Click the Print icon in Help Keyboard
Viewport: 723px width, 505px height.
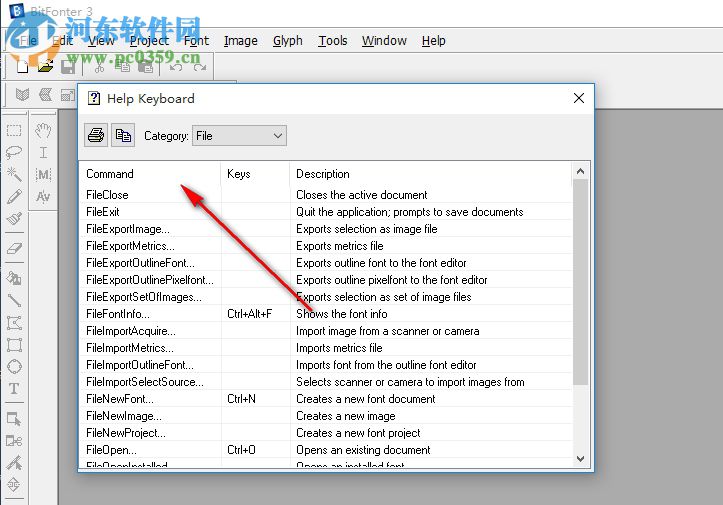[96, 135]
